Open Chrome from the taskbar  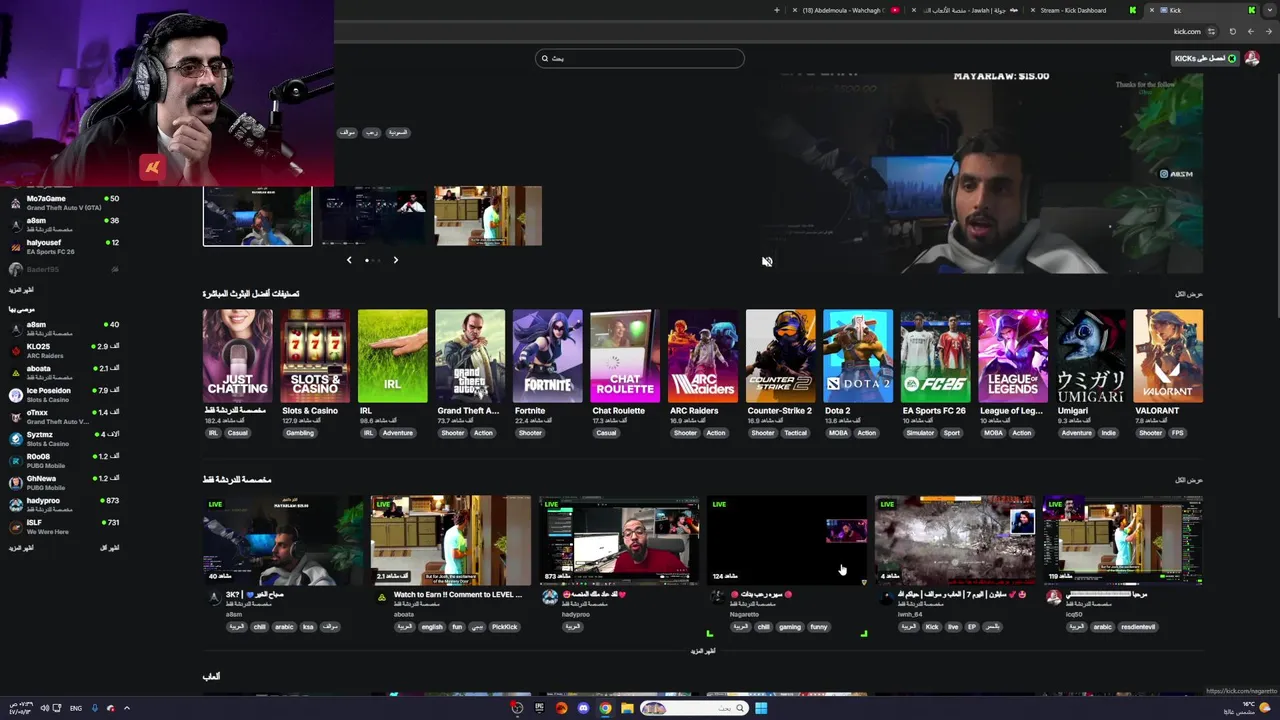pyautogui.click(x=605, y=708)
